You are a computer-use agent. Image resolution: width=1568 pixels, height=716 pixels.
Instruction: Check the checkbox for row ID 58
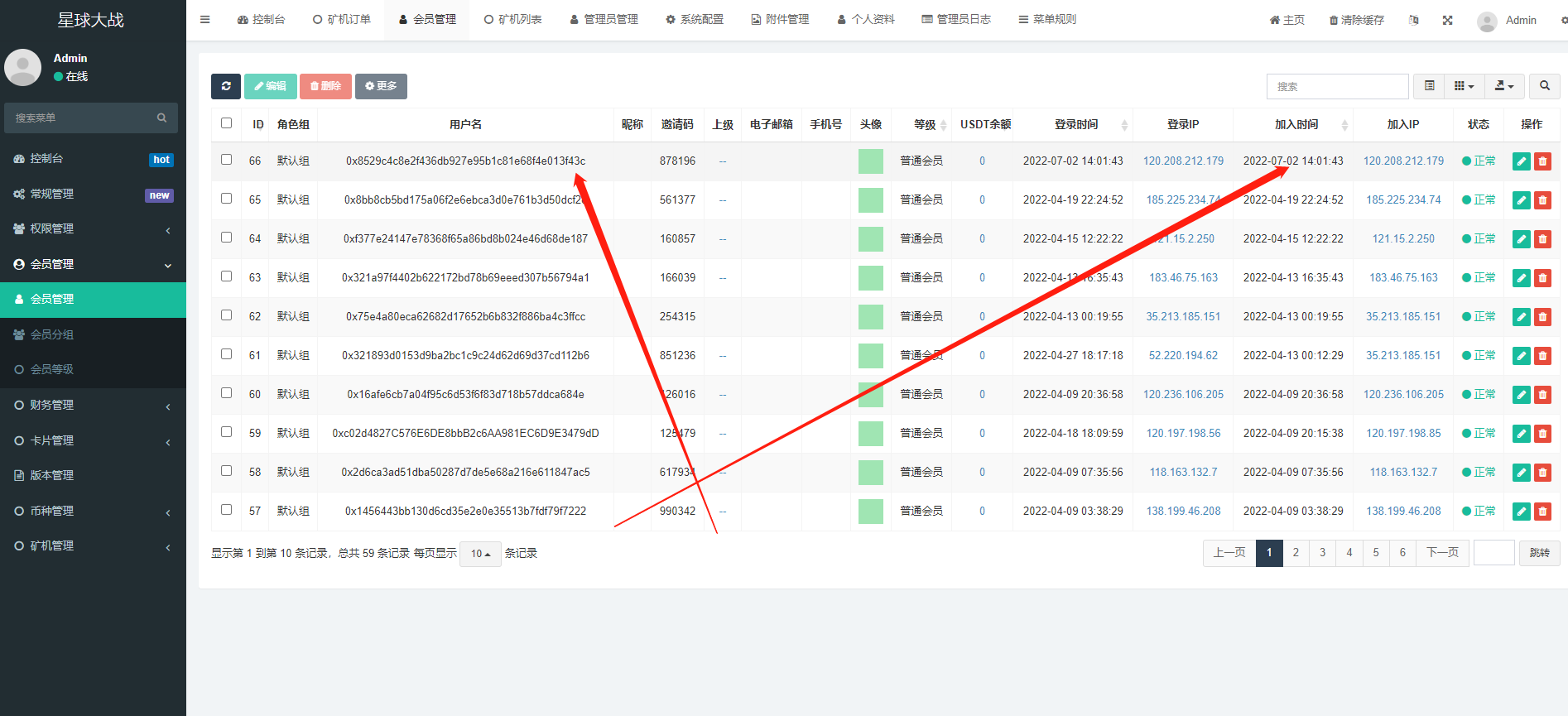pos(227,471)
